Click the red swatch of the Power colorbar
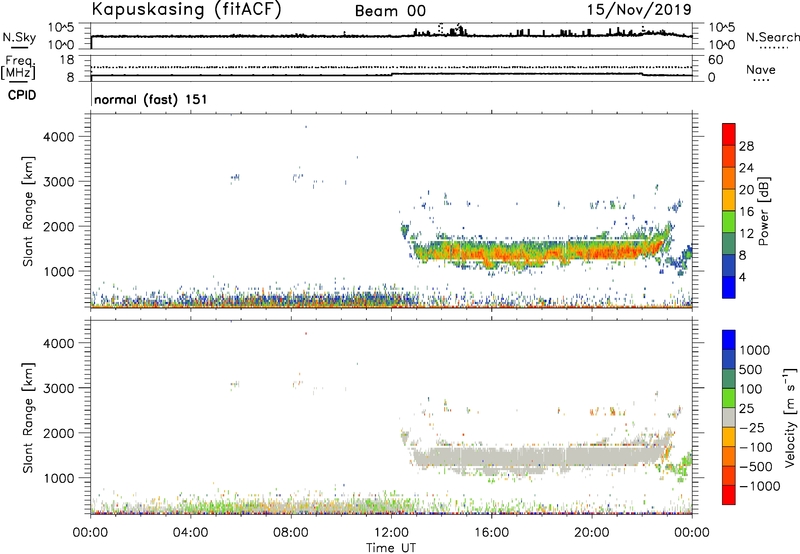The image size is (800, 554). click(729, 134)
